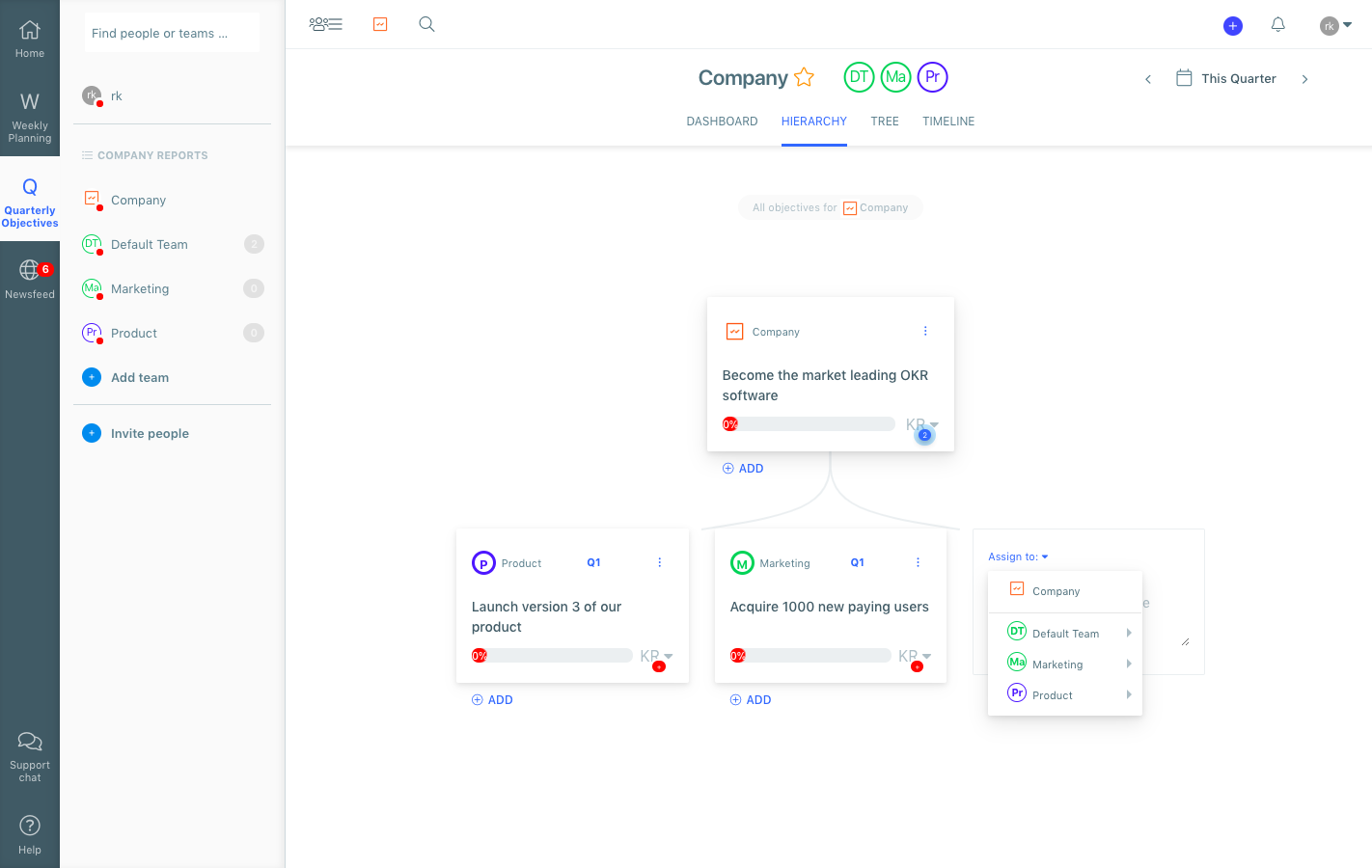The height and width of the screenshot is (868, 1372).
Task: Open 'Launch version 3 of our product' objective
Action: 546,616
